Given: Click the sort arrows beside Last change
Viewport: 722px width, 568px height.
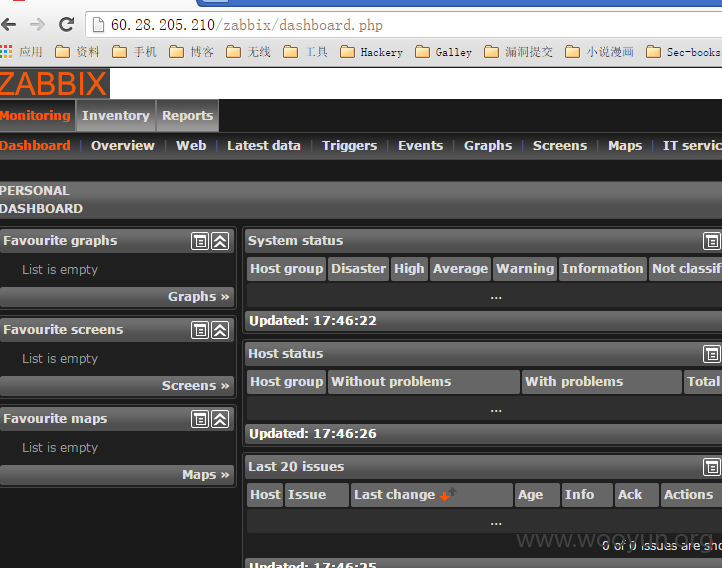Looking at the screenshot, I should coord(448,494).
